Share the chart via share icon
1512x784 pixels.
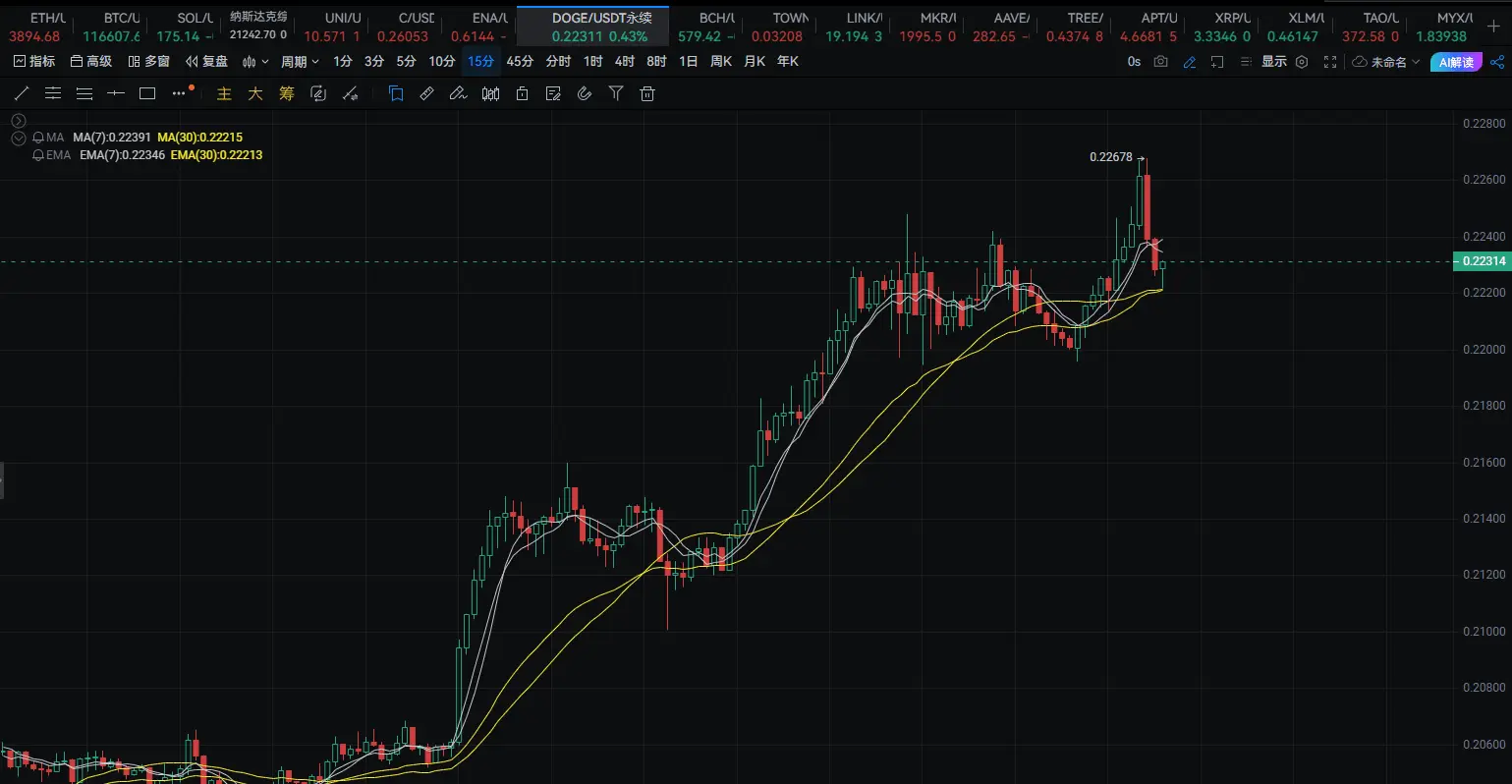[1497, 61]
